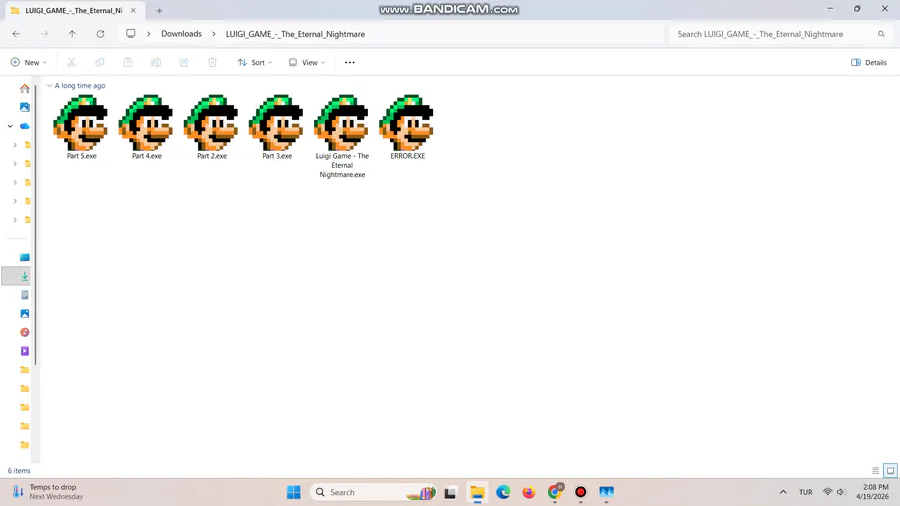Click the Forward navigation arrow

click(44, 34)
